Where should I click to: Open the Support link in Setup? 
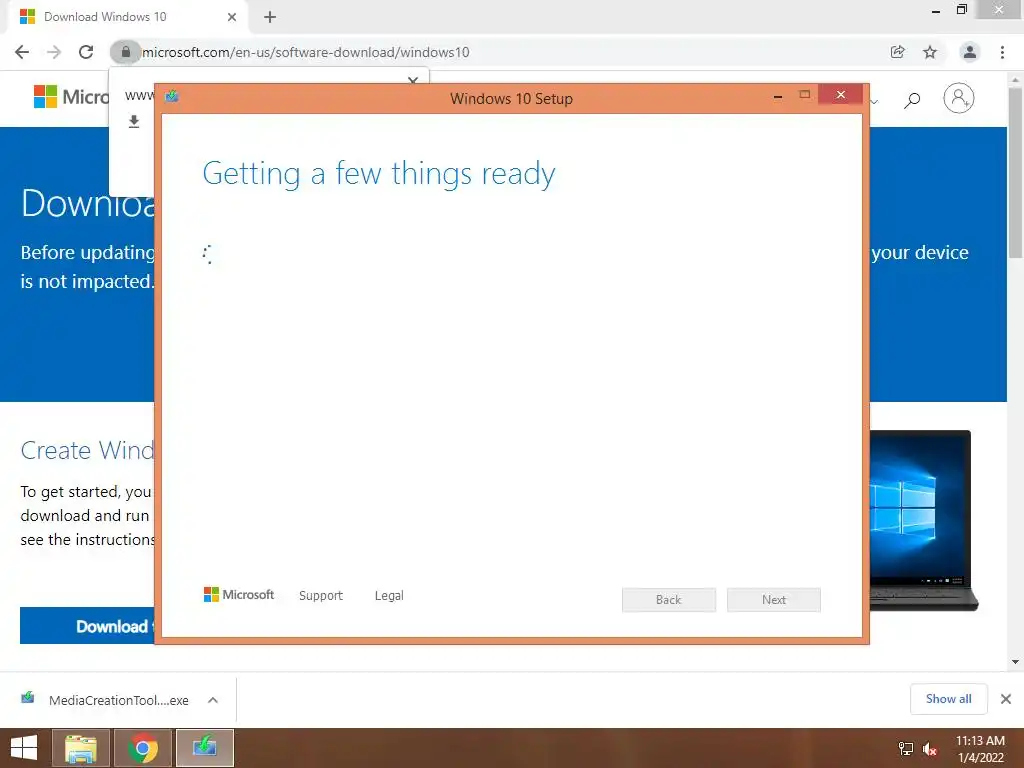tap(321, 596)
